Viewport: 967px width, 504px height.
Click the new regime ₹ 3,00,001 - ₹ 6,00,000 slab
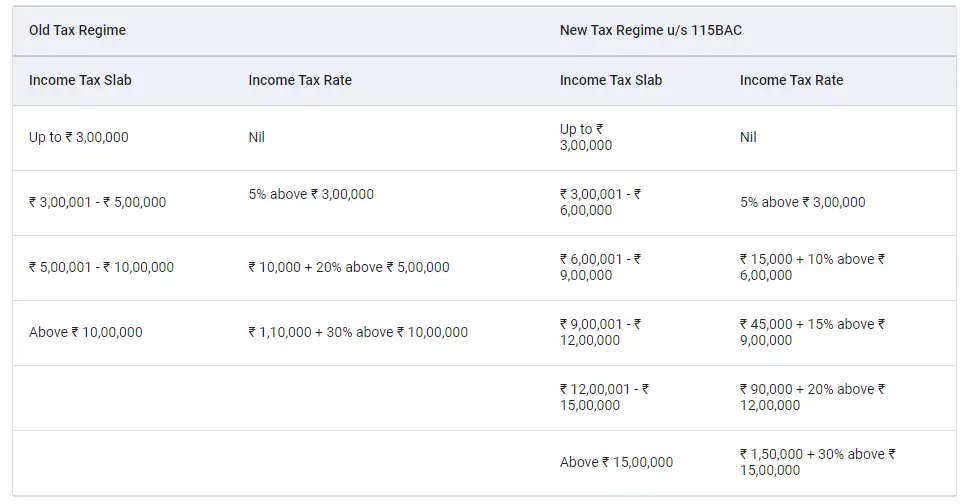(x=600, y=202)
